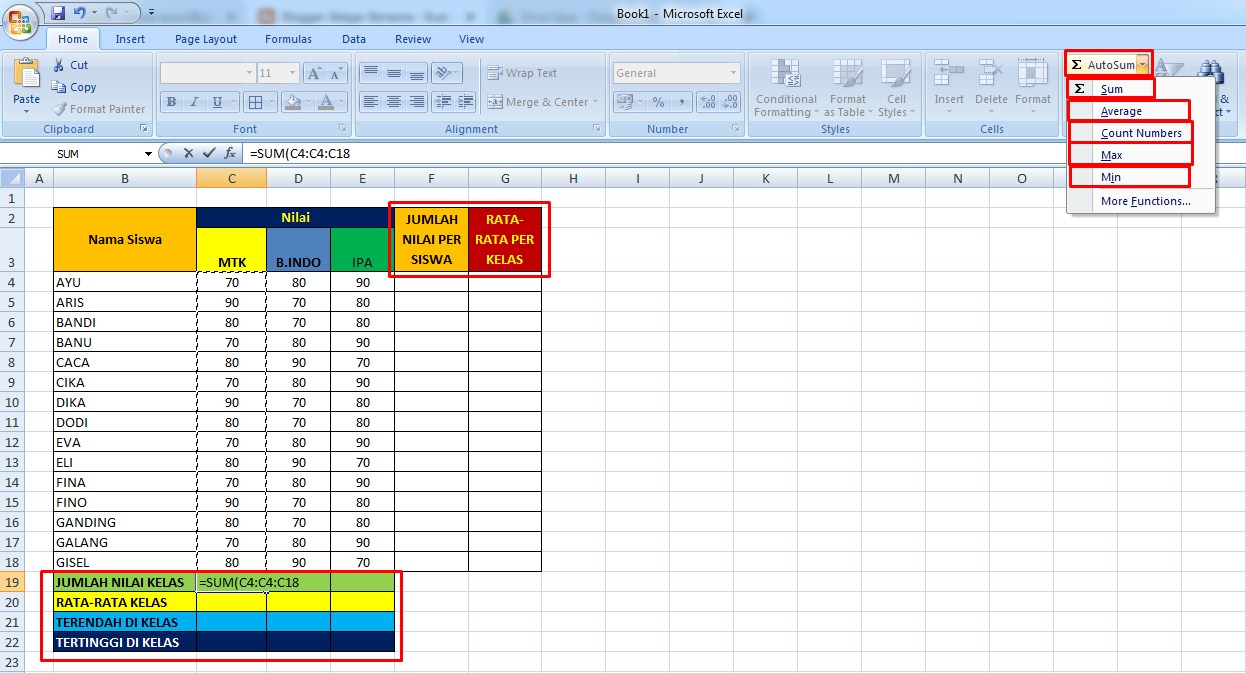Toggle italic formatting
Viewport: 1246px width, 673px height.
tap(194, 103)
